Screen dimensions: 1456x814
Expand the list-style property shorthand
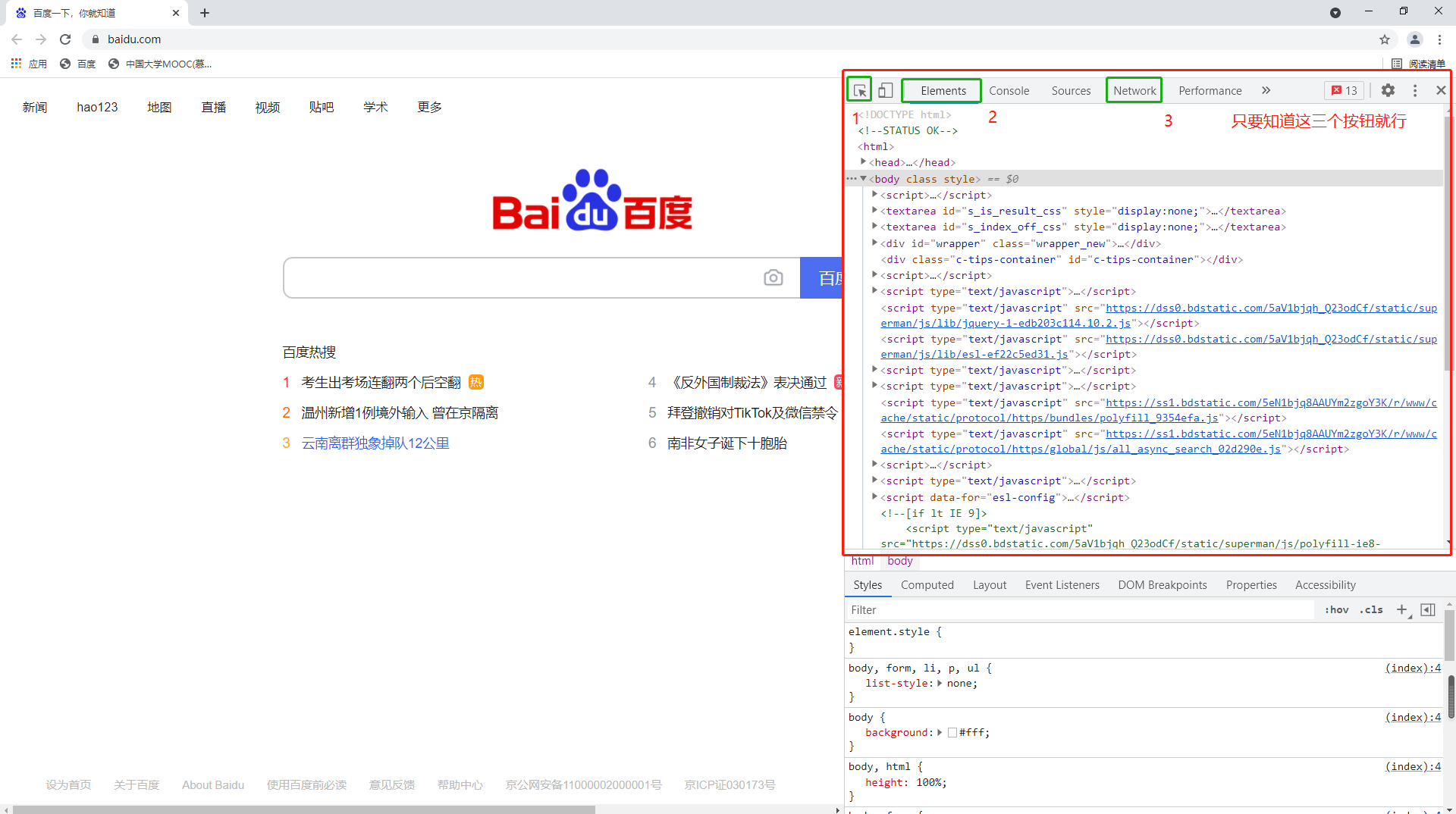pyautogui.click(x=940, y=683)
